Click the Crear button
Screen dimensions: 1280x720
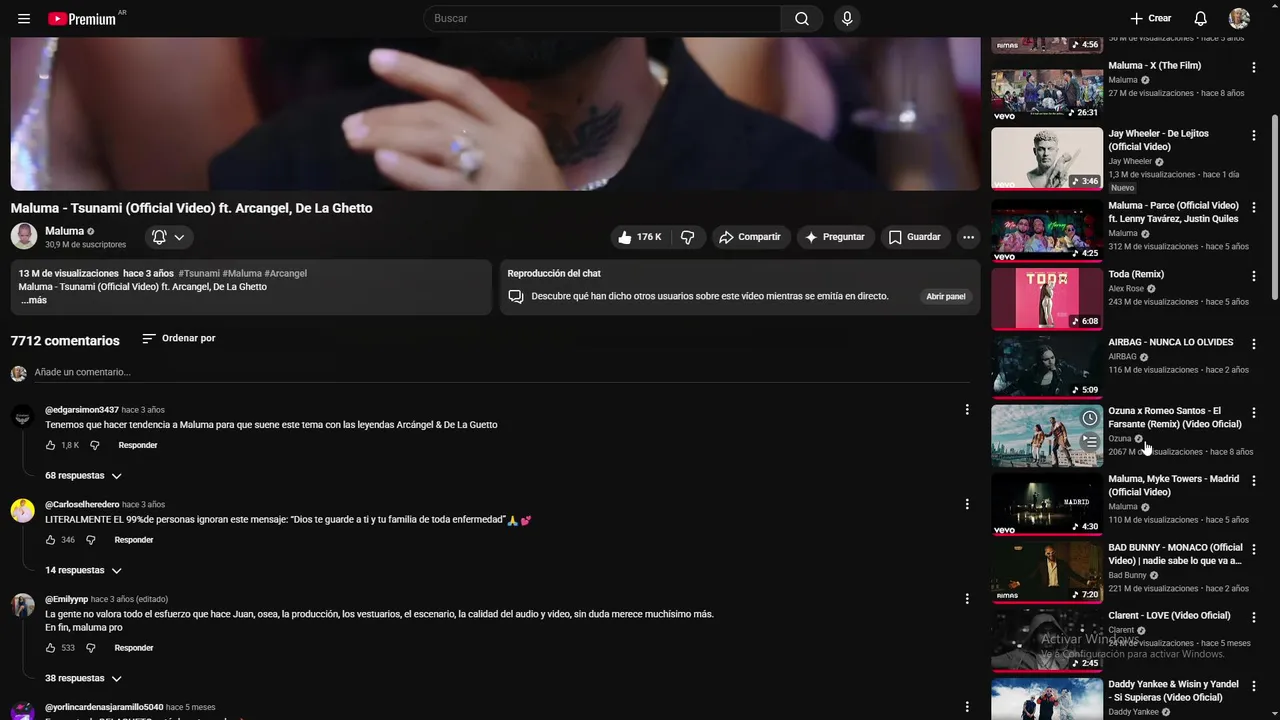pyautogui.click(x=1151, y=18)
